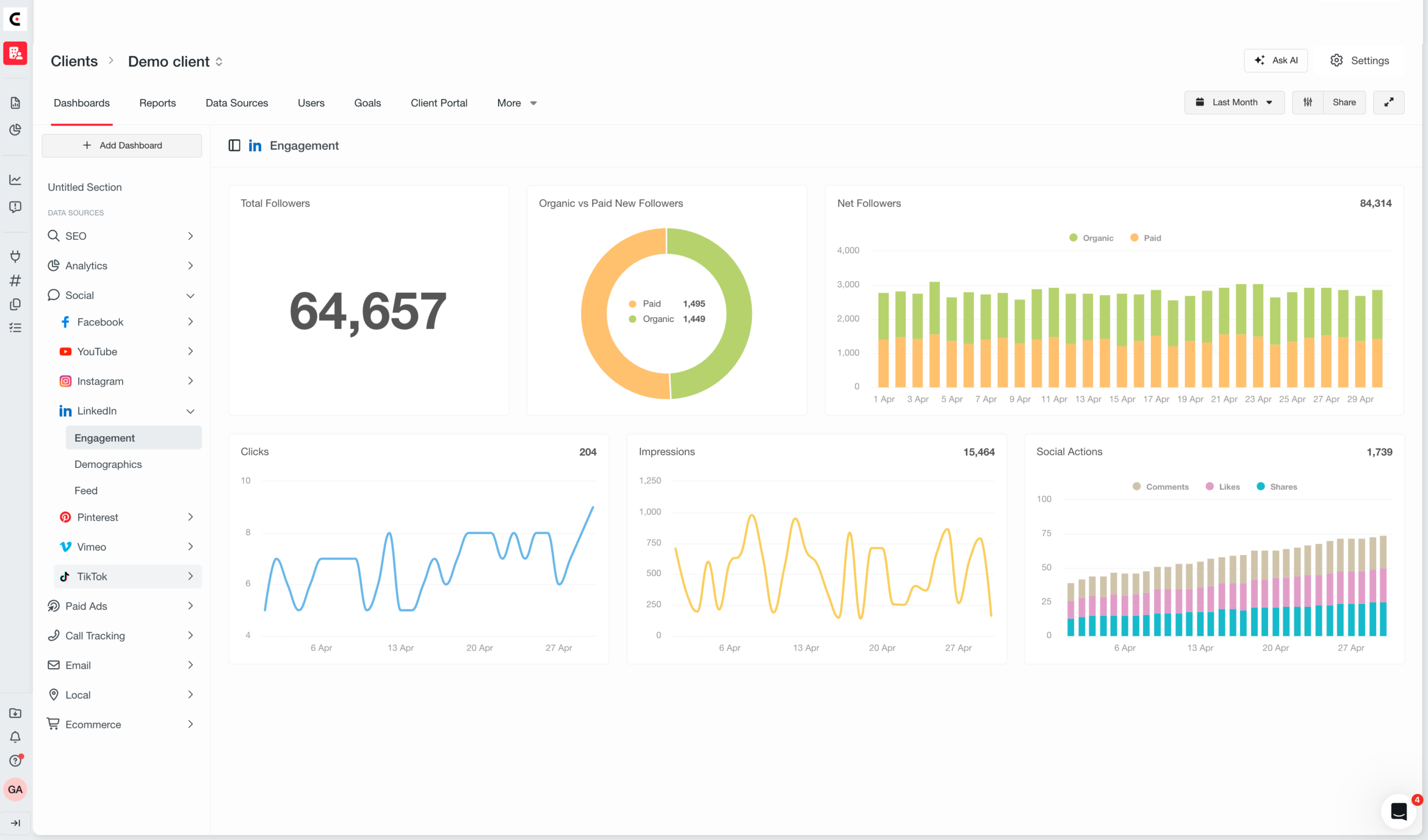Open the integrations plug icon
1428x840 pixels.
click(15, 256)
